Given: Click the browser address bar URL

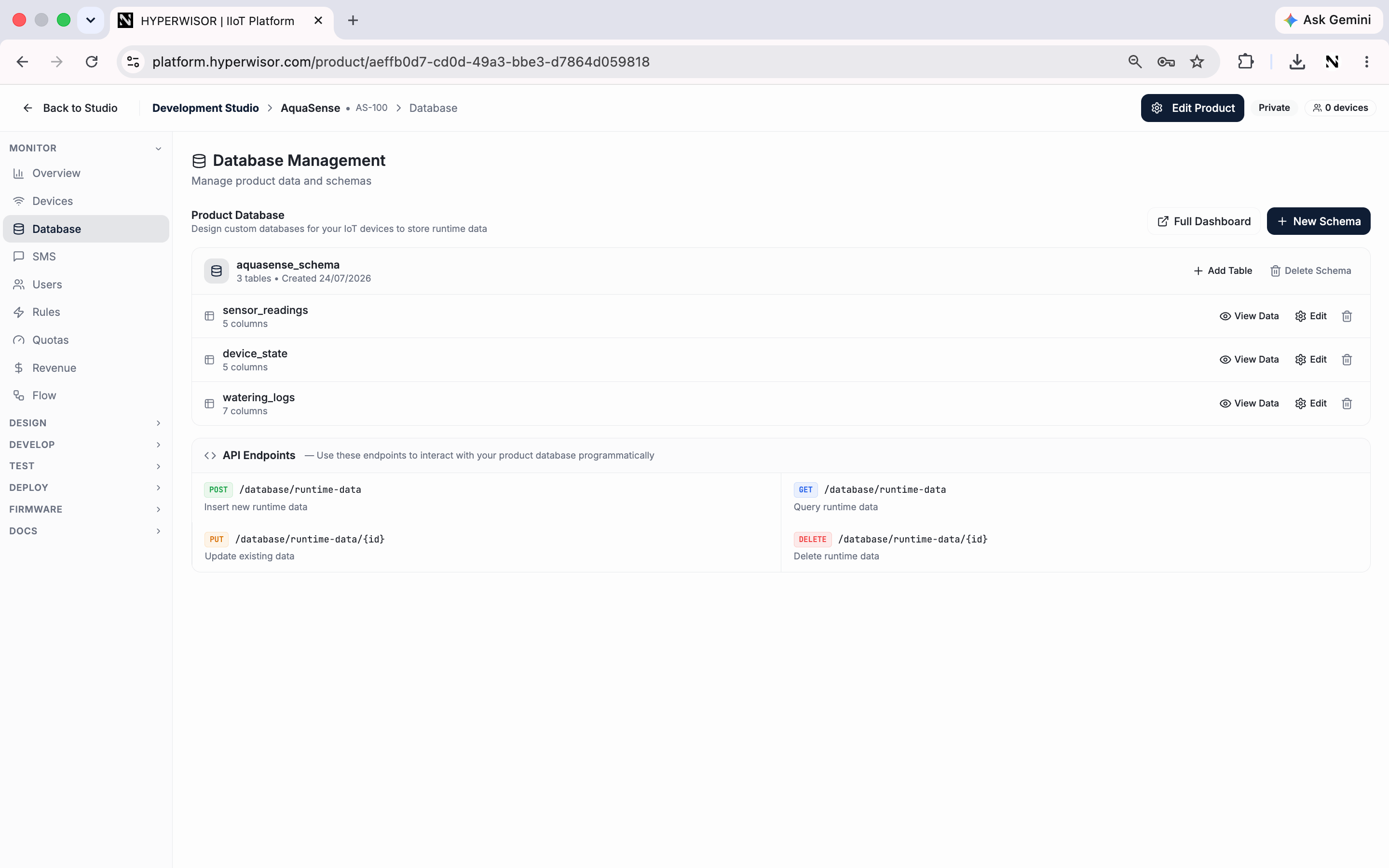Looking at the screenshot, I should [x=401, y=61].
